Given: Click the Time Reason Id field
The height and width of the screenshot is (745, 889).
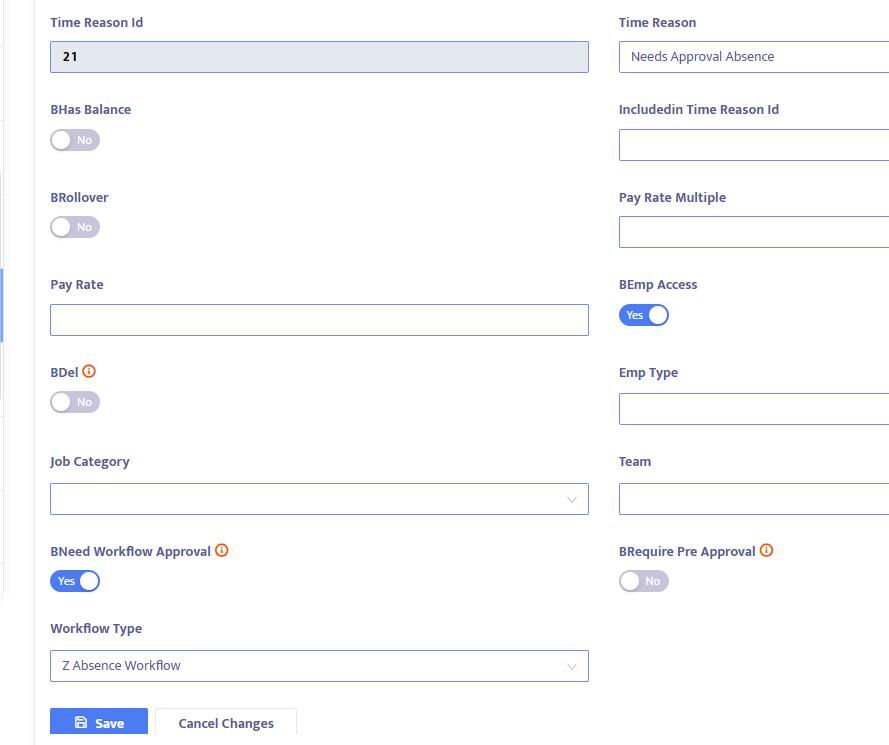Looking at the screenshot, I should pos(319,57).
